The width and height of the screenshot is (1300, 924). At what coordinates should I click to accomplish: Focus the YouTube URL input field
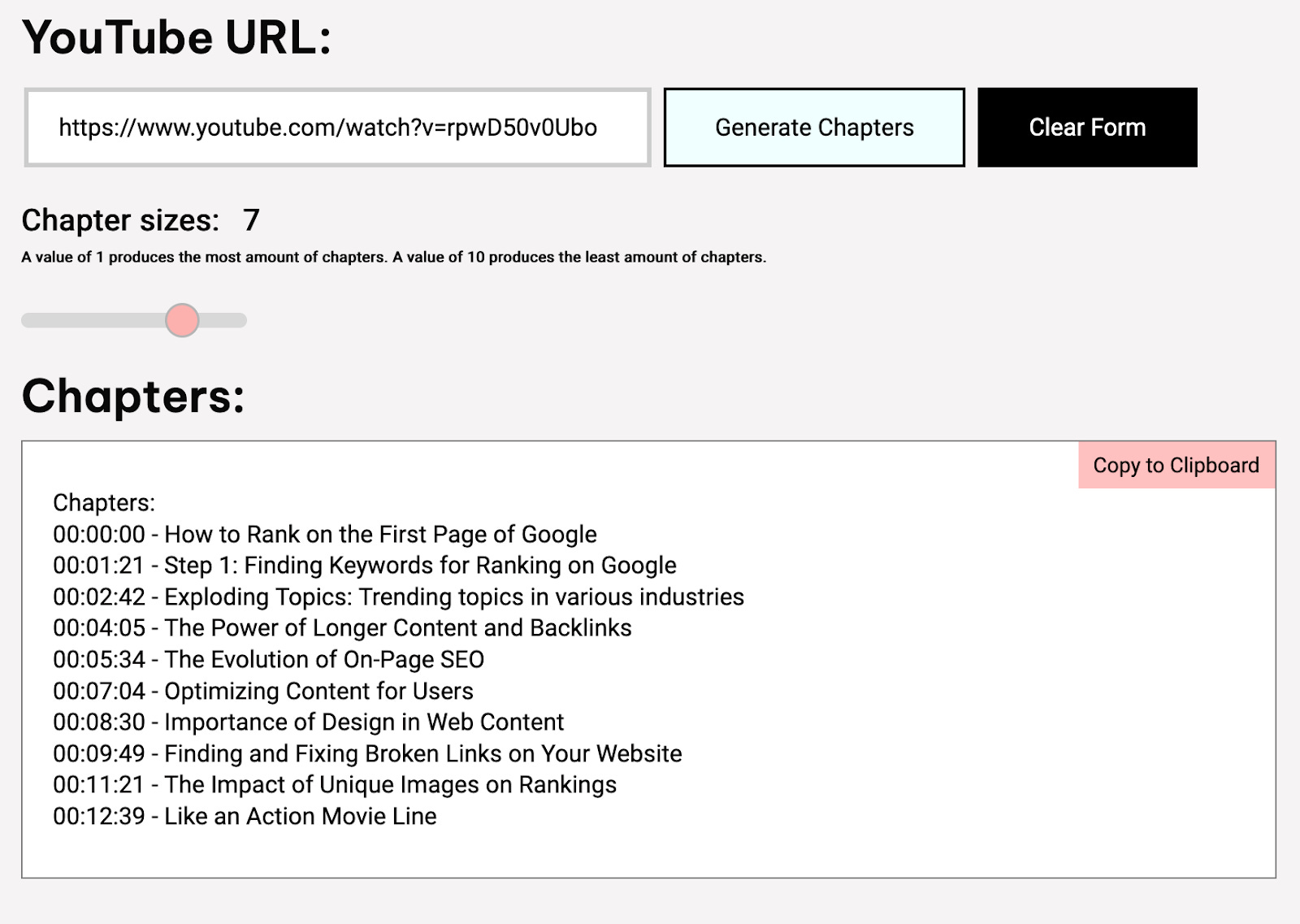338,128
